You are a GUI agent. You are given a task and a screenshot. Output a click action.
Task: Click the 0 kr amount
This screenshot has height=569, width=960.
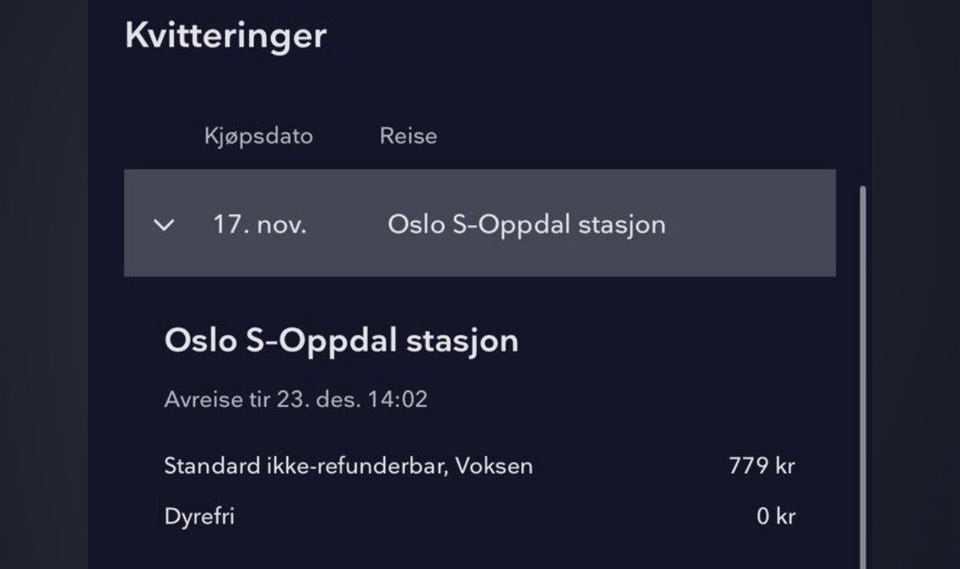(x=775, y=517)
